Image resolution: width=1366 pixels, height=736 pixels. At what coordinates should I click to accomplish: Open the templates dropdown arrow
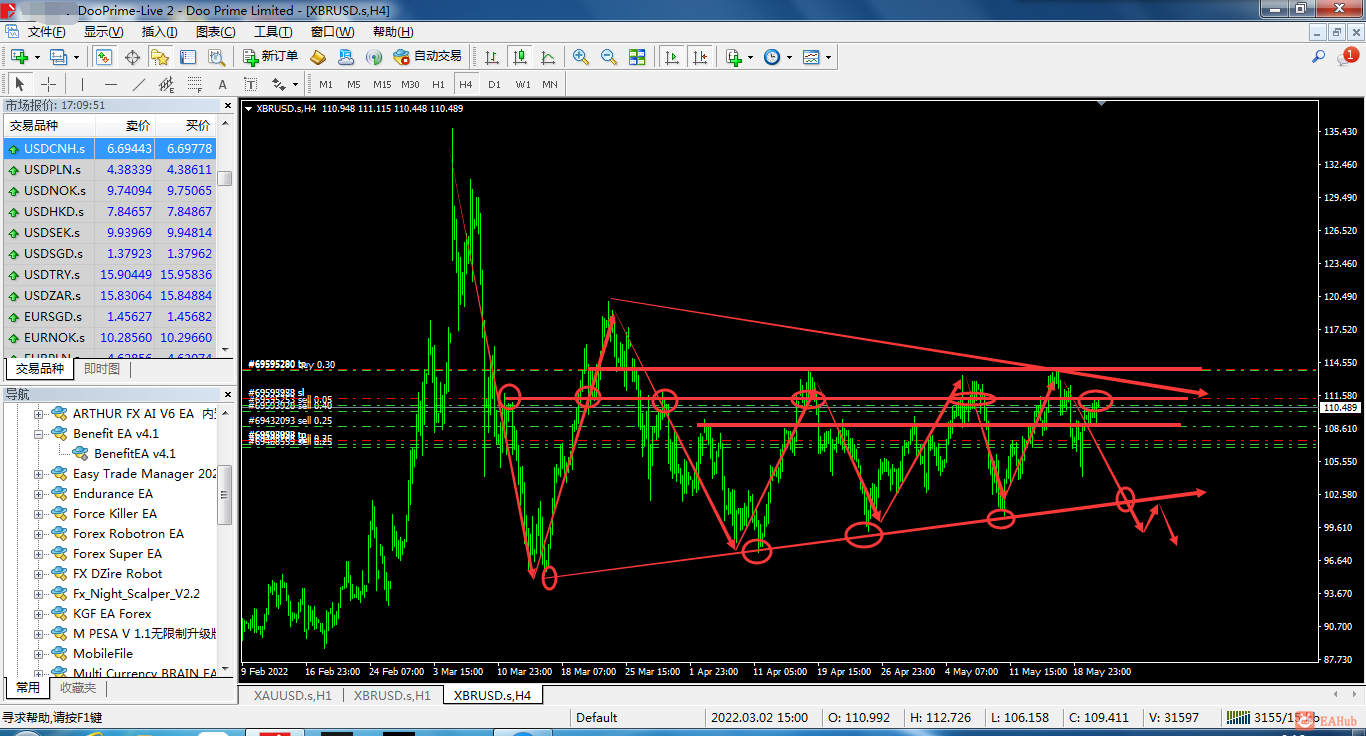coord(828,57)
